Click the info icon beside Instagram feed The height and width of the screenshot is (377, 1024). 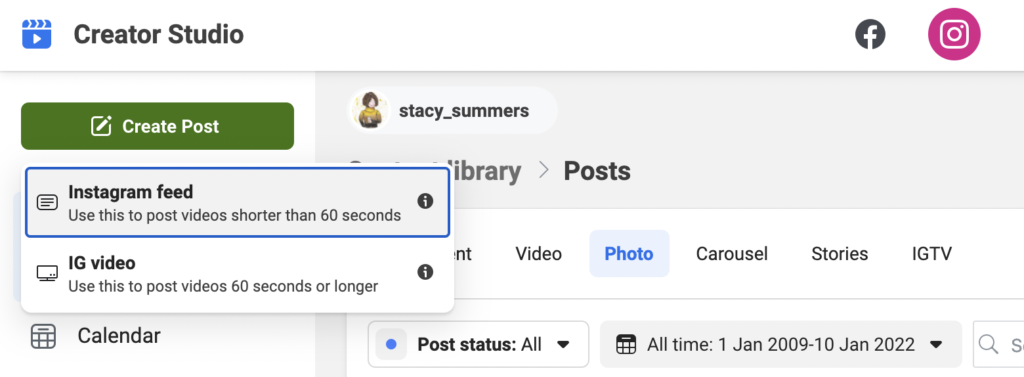425,201
